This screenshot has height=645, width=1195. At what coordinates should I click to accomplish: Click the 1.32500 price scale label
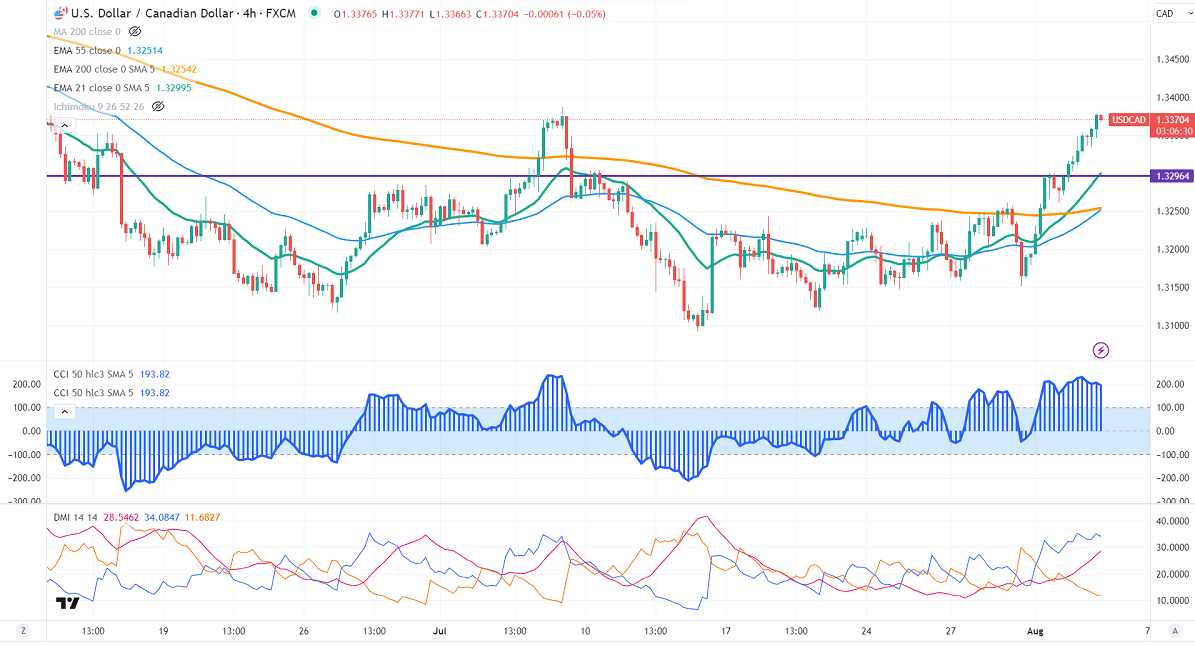1172,211
